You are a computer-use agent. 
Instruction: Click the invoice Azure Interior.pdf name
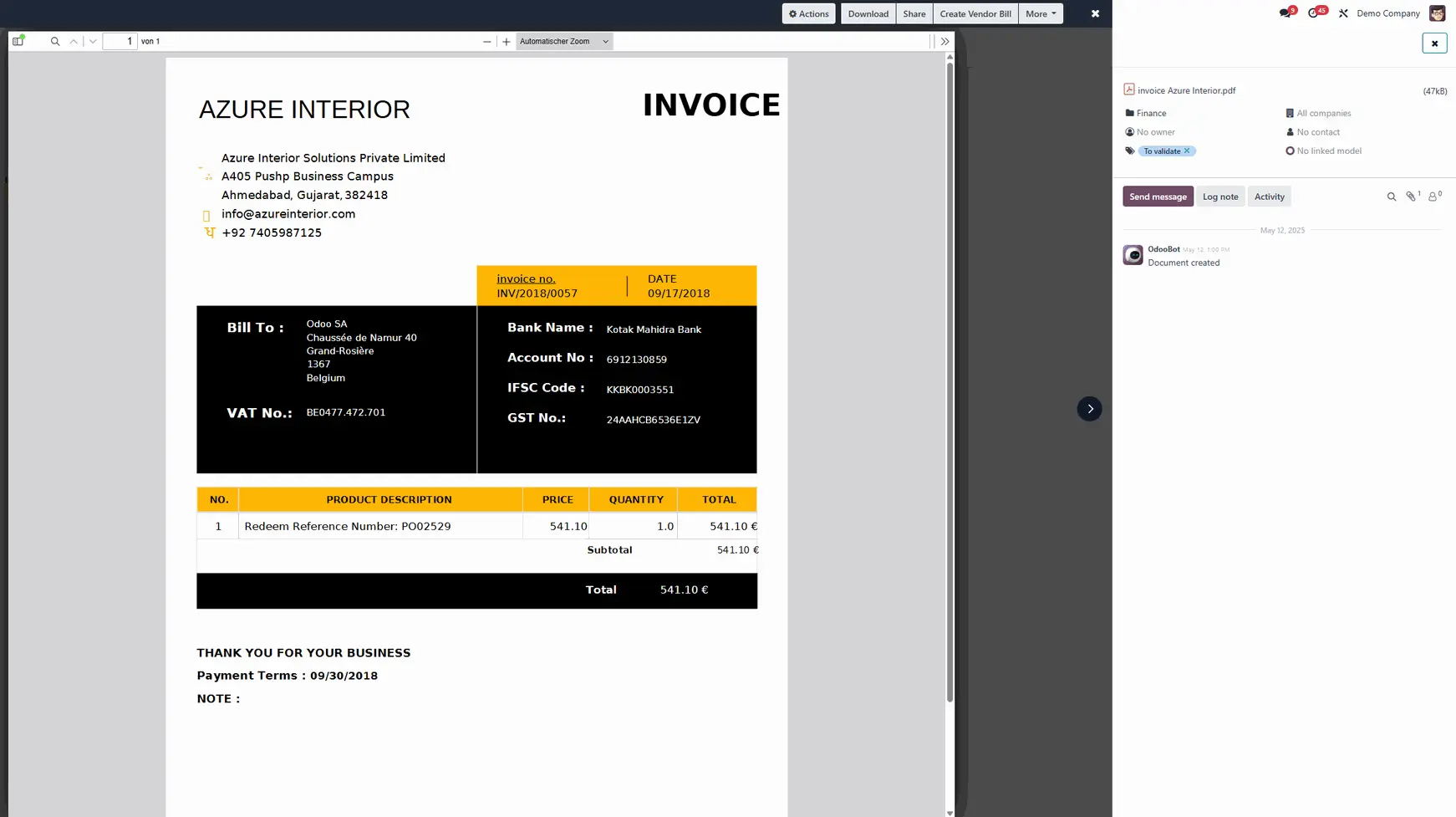[1186, 90]
